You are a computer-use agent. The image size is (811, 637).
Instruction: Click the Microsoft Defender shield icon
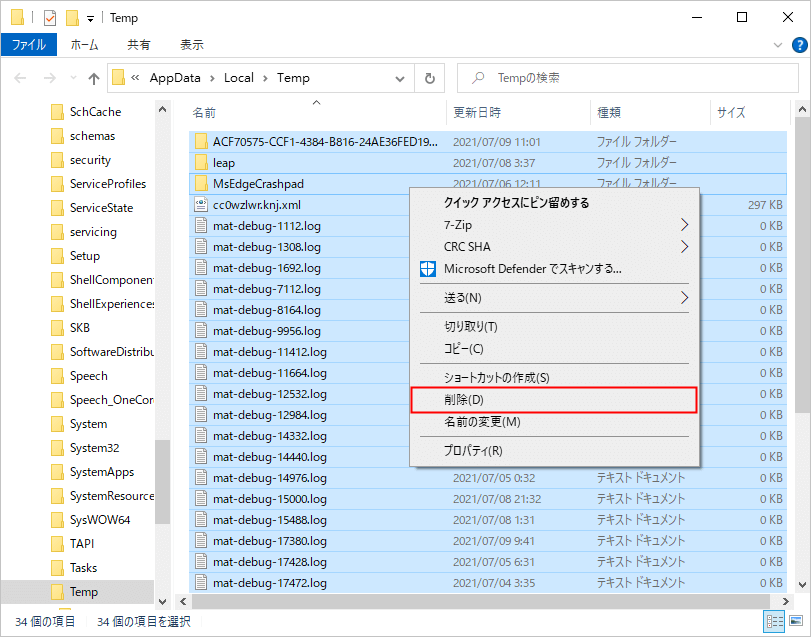(x=427, y=269)
